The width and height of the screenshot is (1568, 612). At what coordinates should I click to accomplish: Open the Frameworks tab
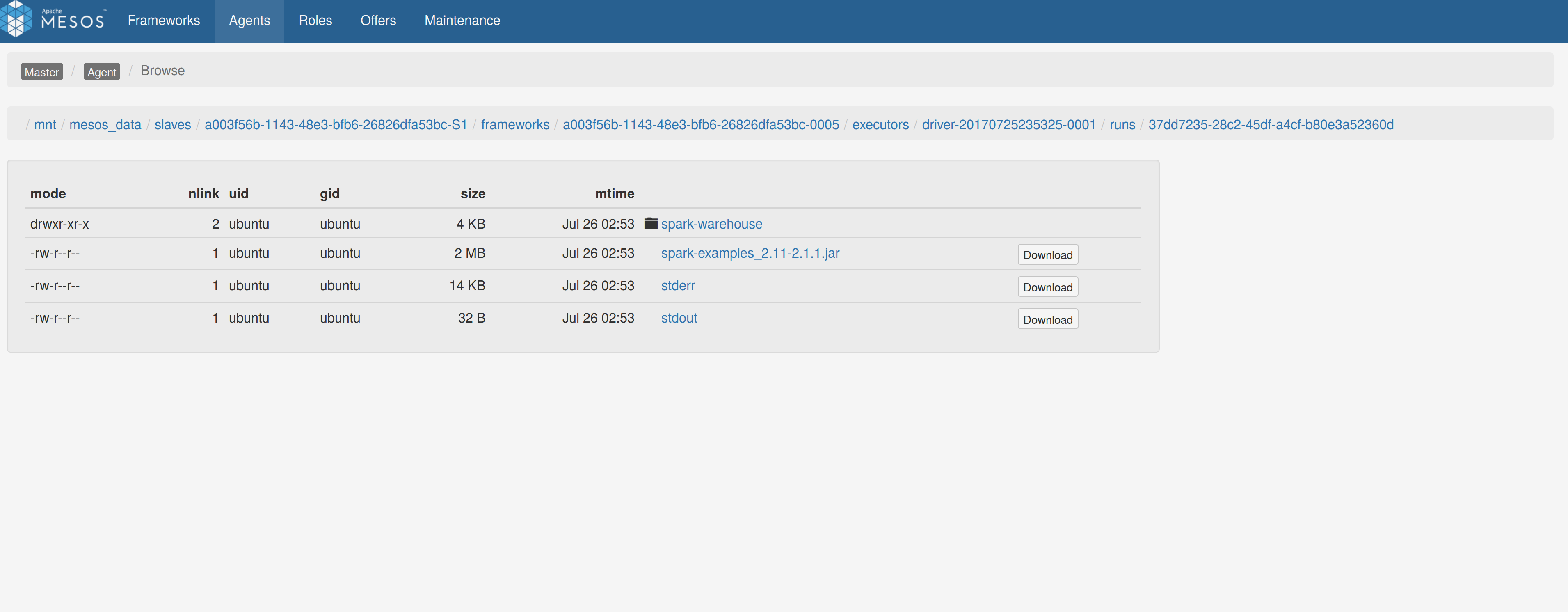pos(164,21)
